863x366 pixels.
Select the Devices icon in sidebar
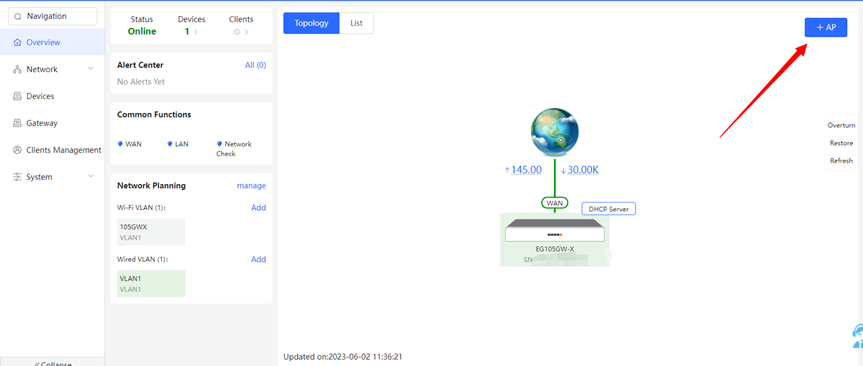click(17, 96)
